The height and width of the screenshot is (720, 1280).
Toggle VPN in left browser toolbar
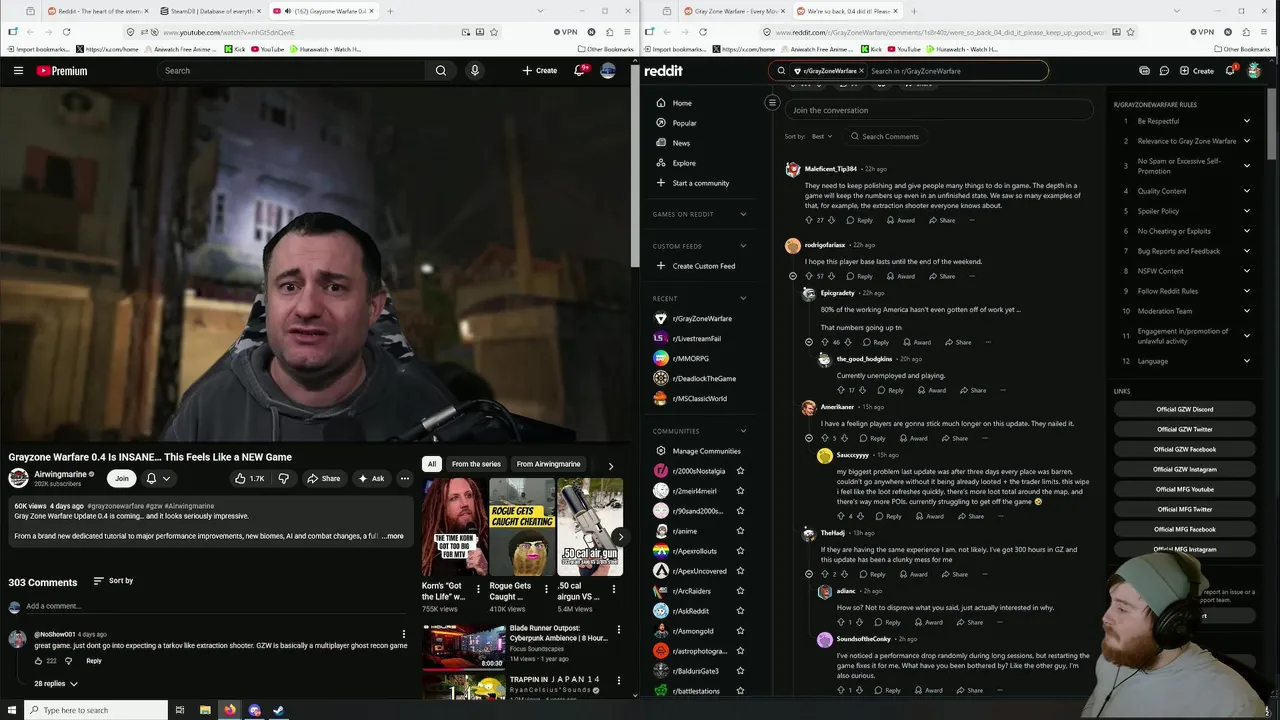click(566, 32)
